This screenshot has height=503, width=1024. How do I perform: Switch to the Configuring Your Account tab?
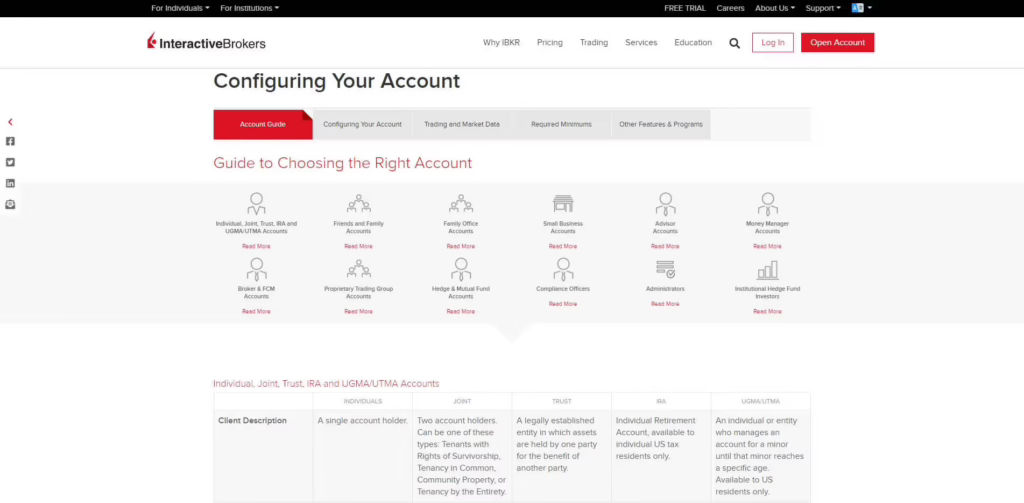coord(362,124)
